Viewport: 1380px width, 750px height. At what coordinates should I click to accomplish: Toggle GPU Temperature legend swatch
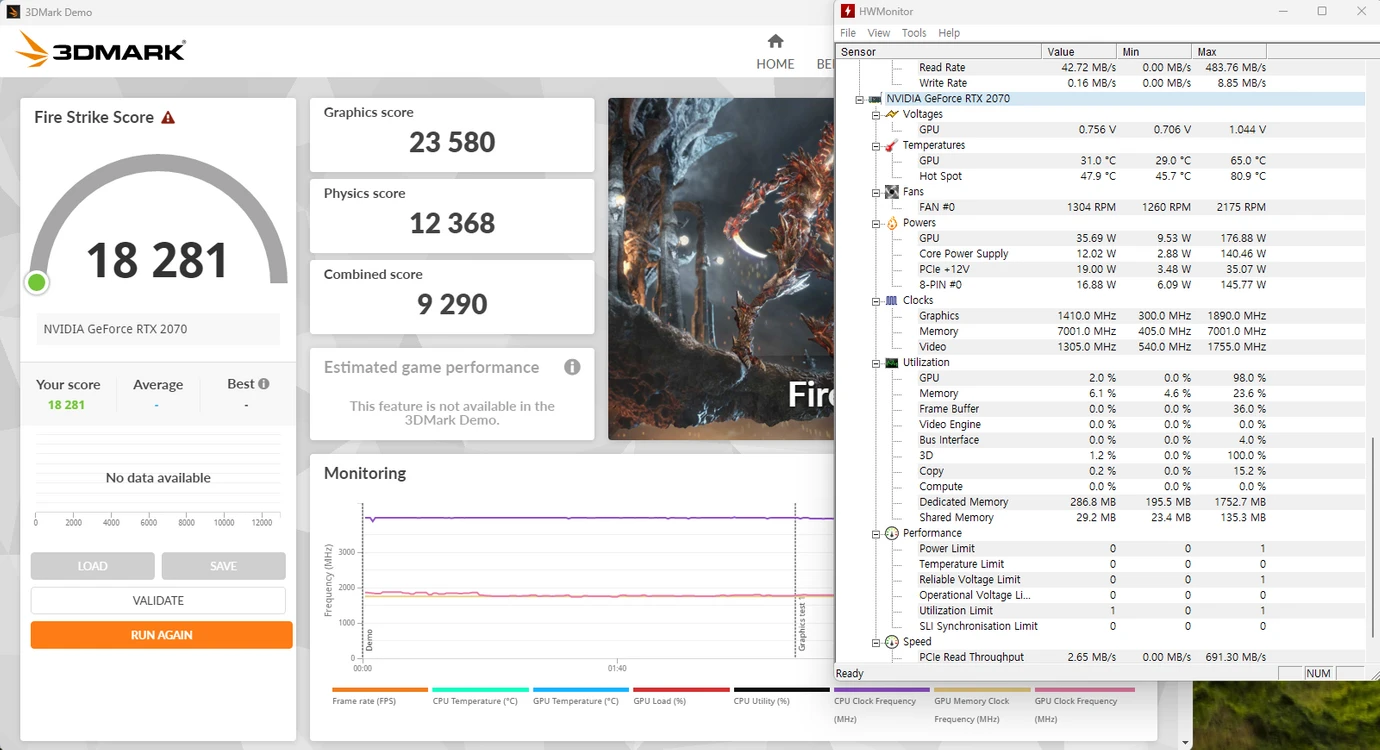(x=581, y=690)
